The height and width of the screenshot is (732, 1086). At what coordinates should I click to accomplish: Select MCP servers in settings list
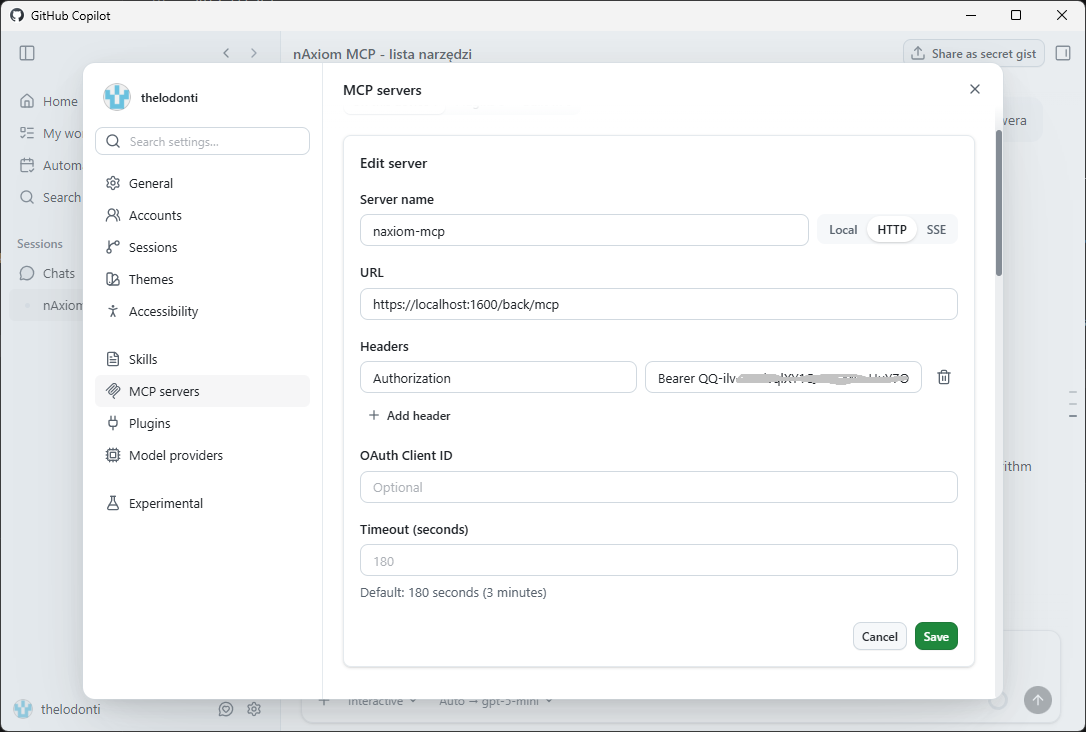click(x=202, y=391)
